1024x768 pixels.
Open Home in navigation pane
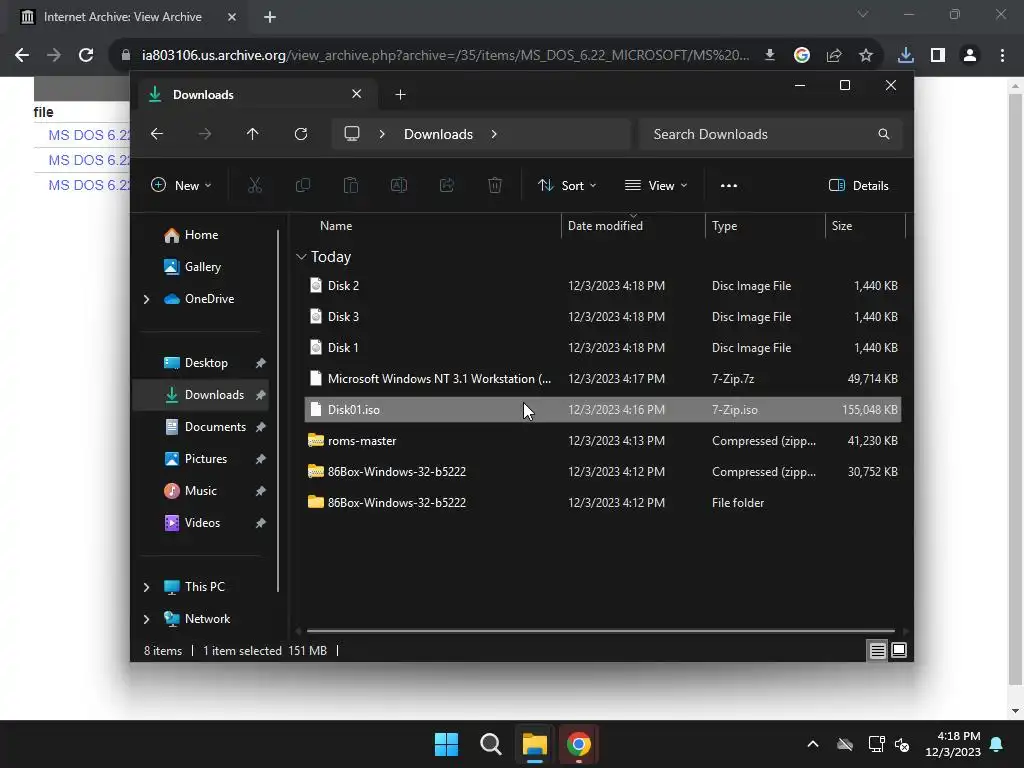(x=201, y=235)
